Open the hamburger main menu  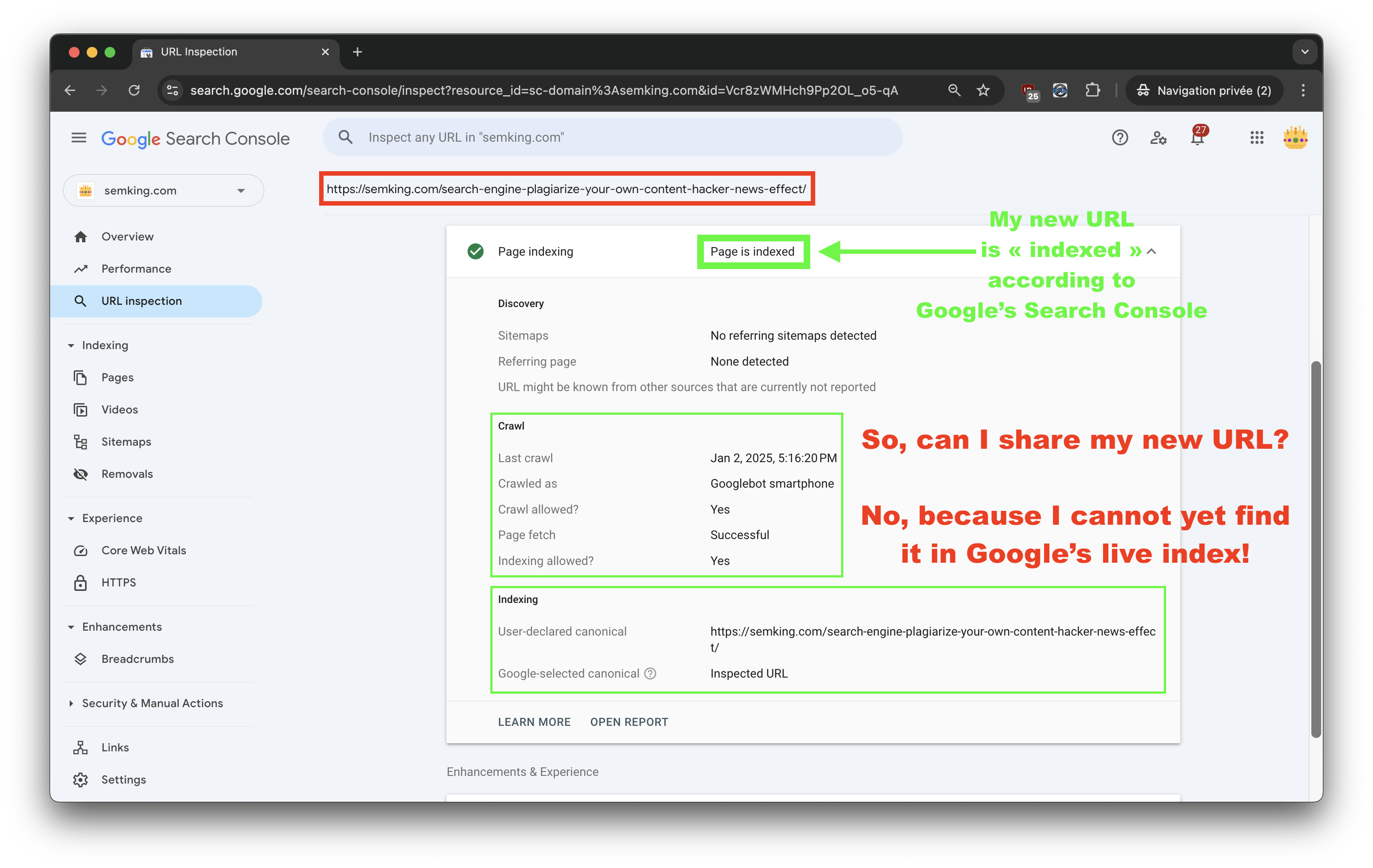click(x=79, y=138)
